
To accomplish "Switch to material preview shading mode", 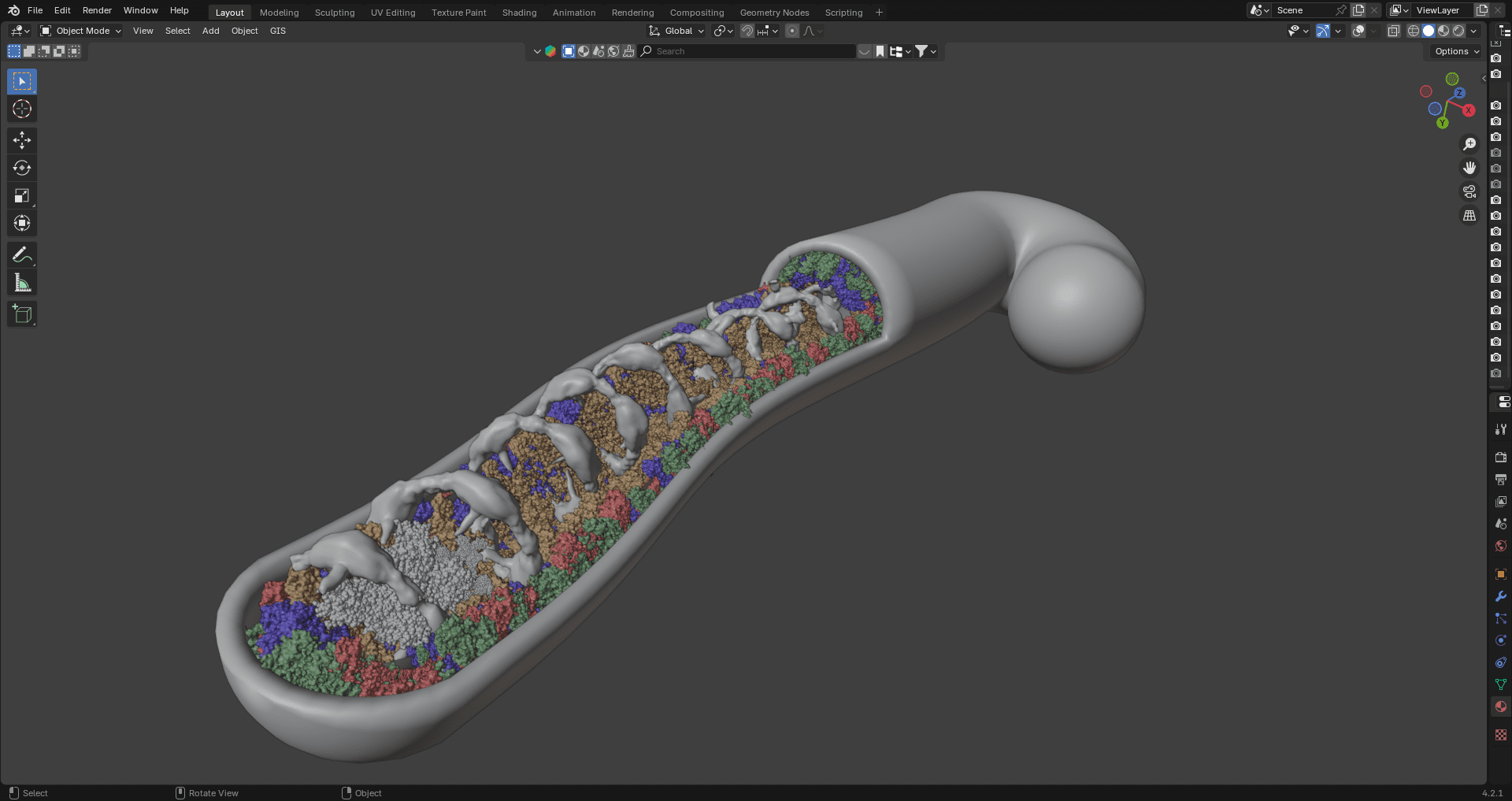I will [1443, 31].
